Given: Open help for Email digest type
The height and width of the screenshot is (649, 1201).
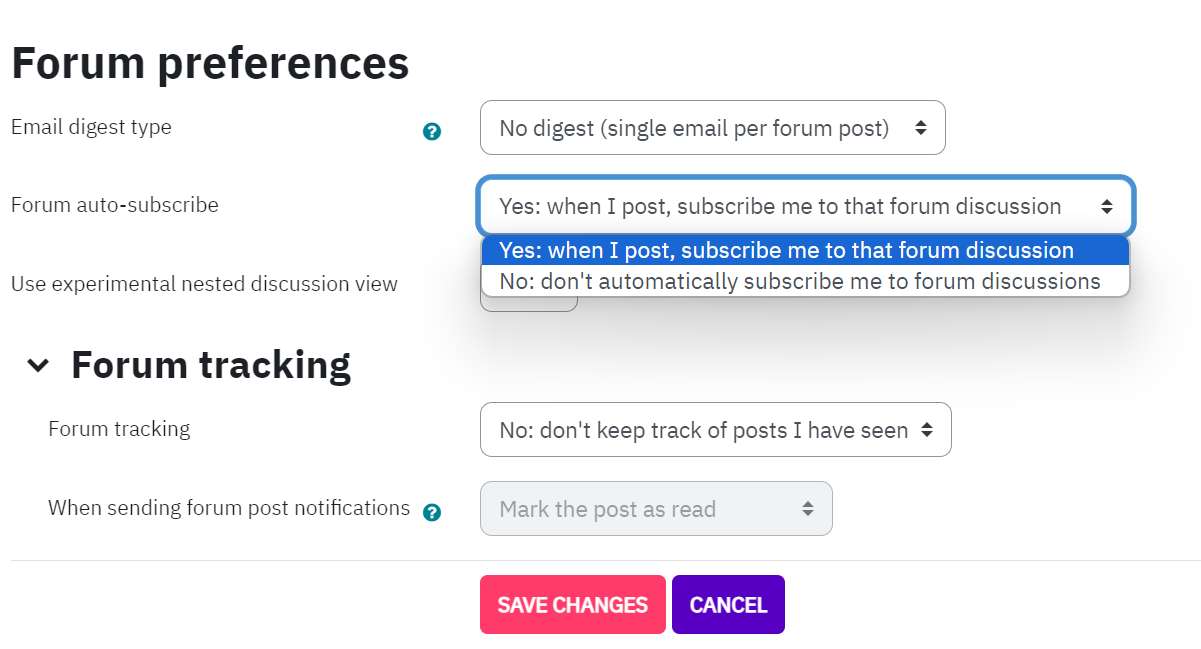Looking at the screenshot, I should 432,131.
